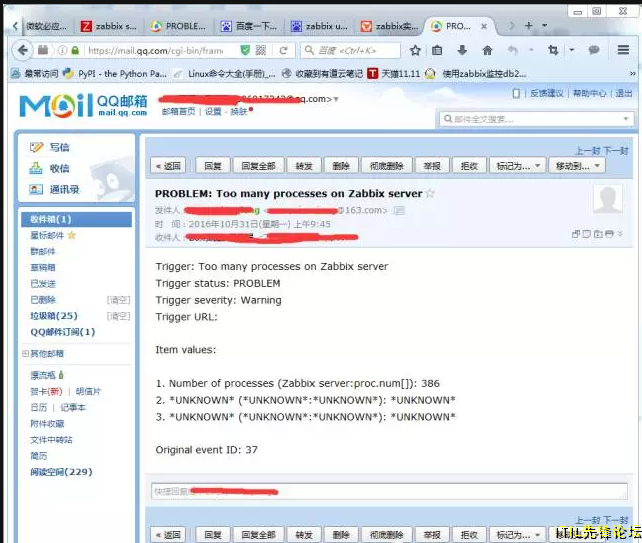Screen dimensions: 642x543
Task: Open the site information circle icon
Action: click(x=63, y=50)
